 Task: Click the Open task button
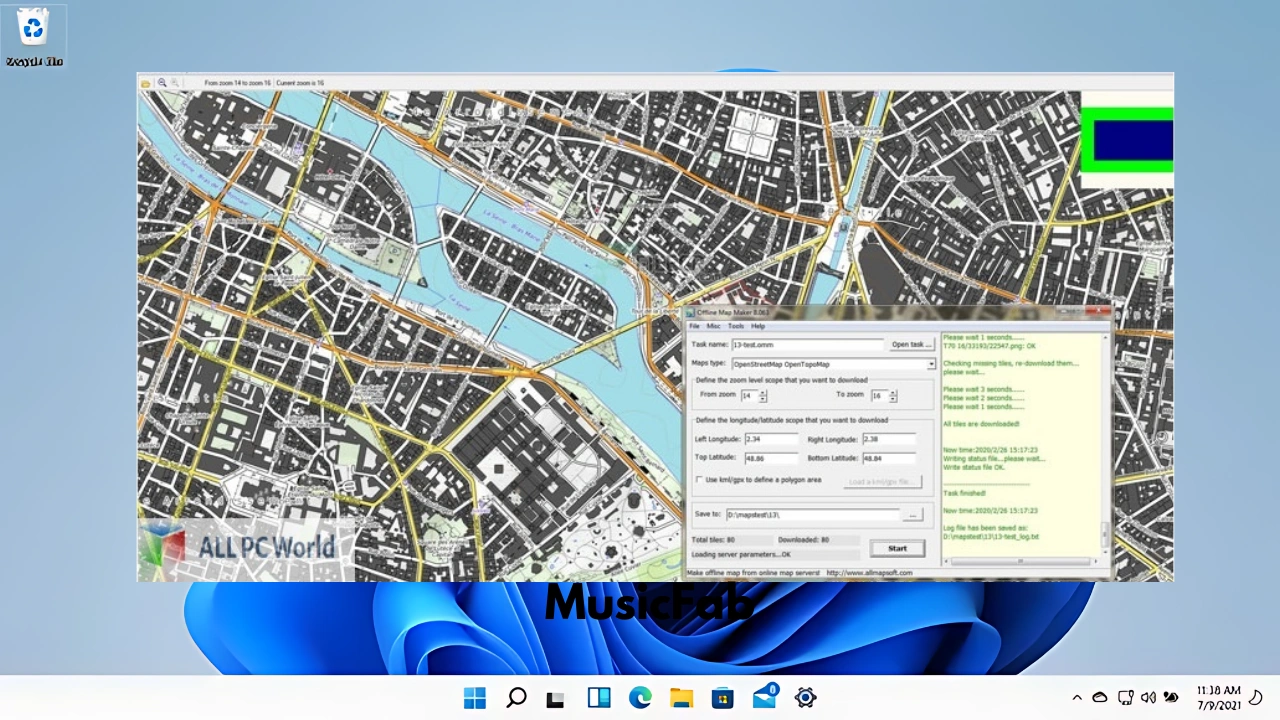coord(912,345)
